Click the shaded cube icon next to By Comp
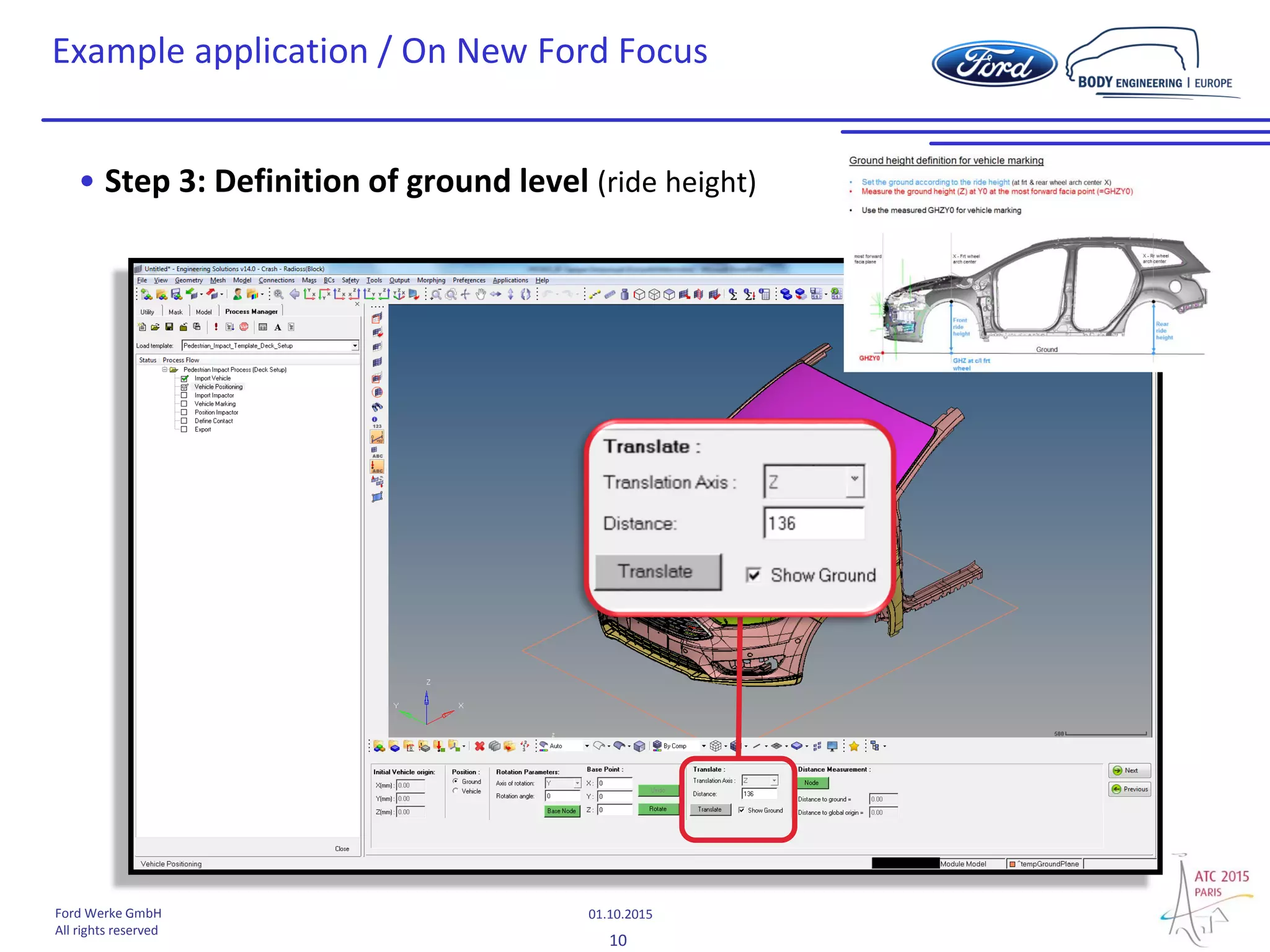The height and width of the screenshot is (952, 1270). click(x=639, y=746)
